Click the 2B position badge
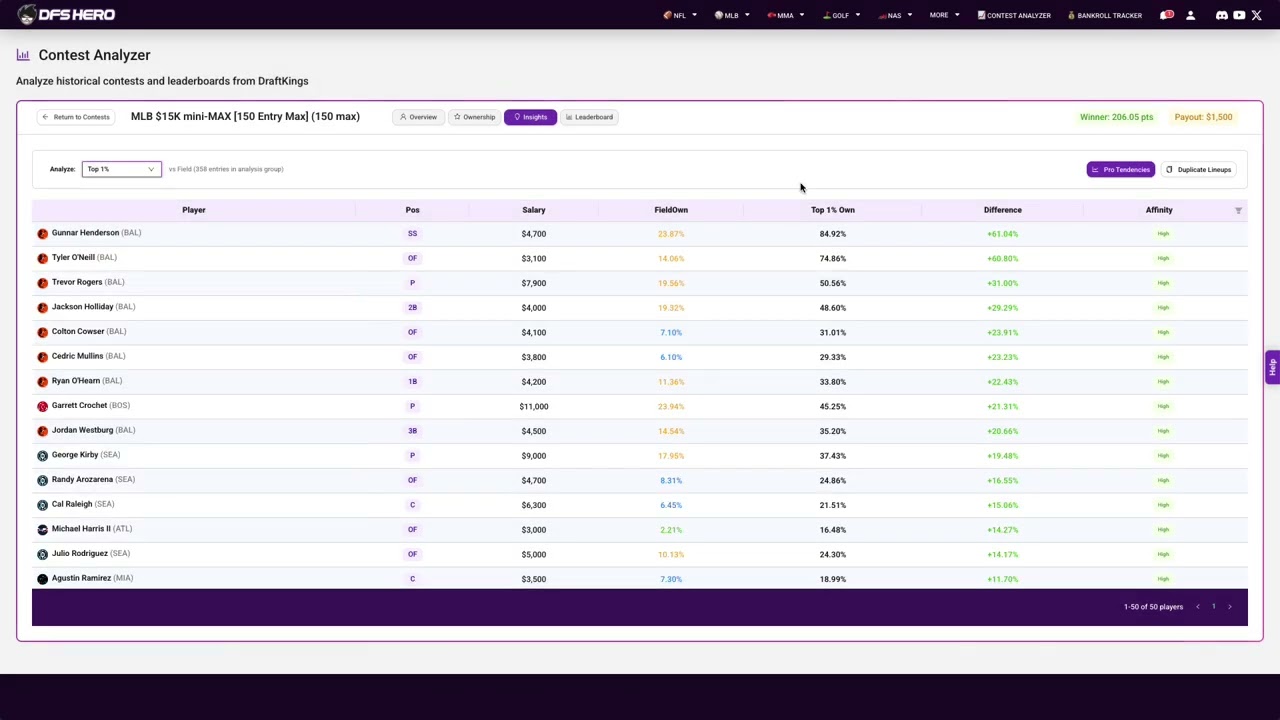The image size is (1280, 720). point(412,307)
